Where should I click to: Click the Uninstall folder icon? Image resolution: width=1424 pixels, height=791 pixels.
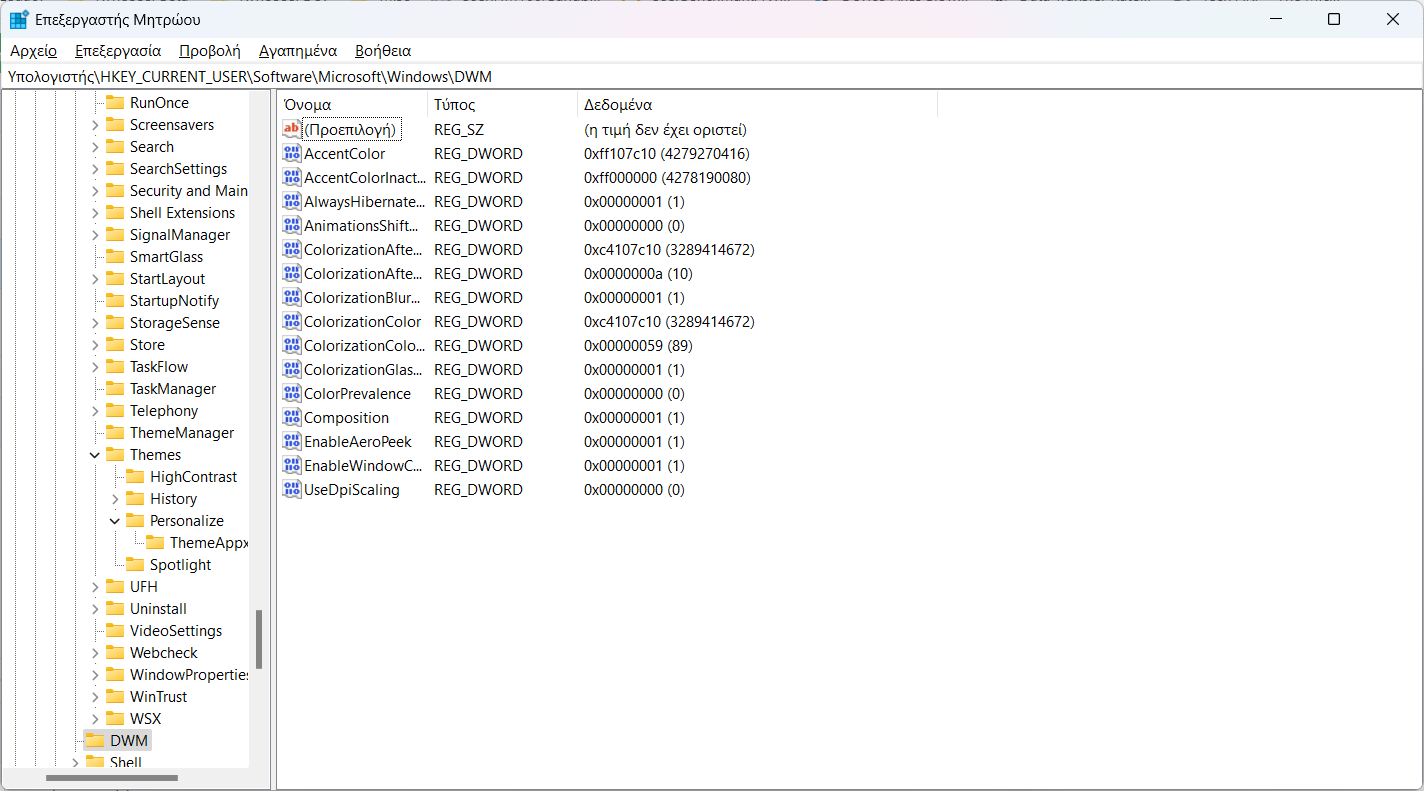[114, 609]
